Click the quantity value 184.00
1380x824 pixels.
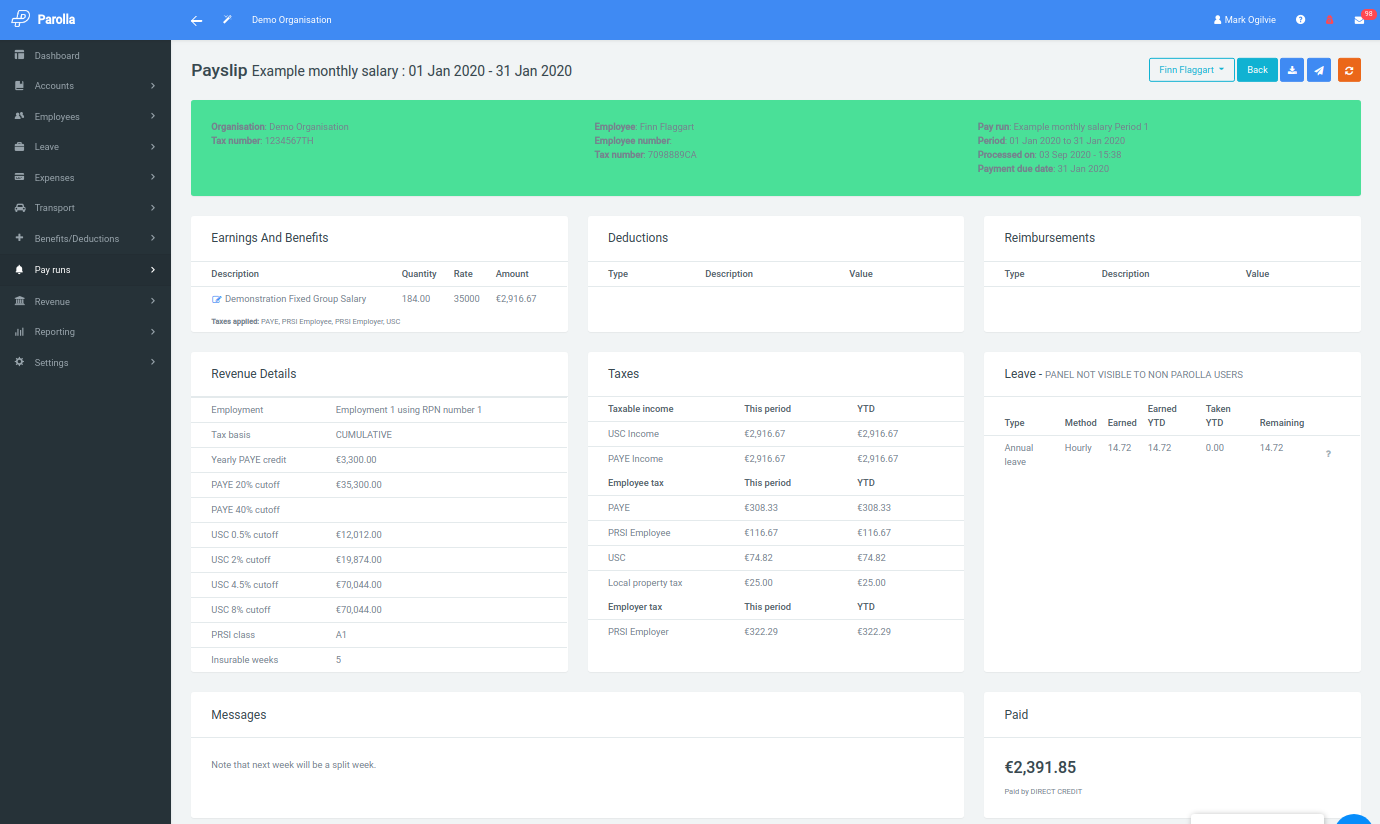416,299
